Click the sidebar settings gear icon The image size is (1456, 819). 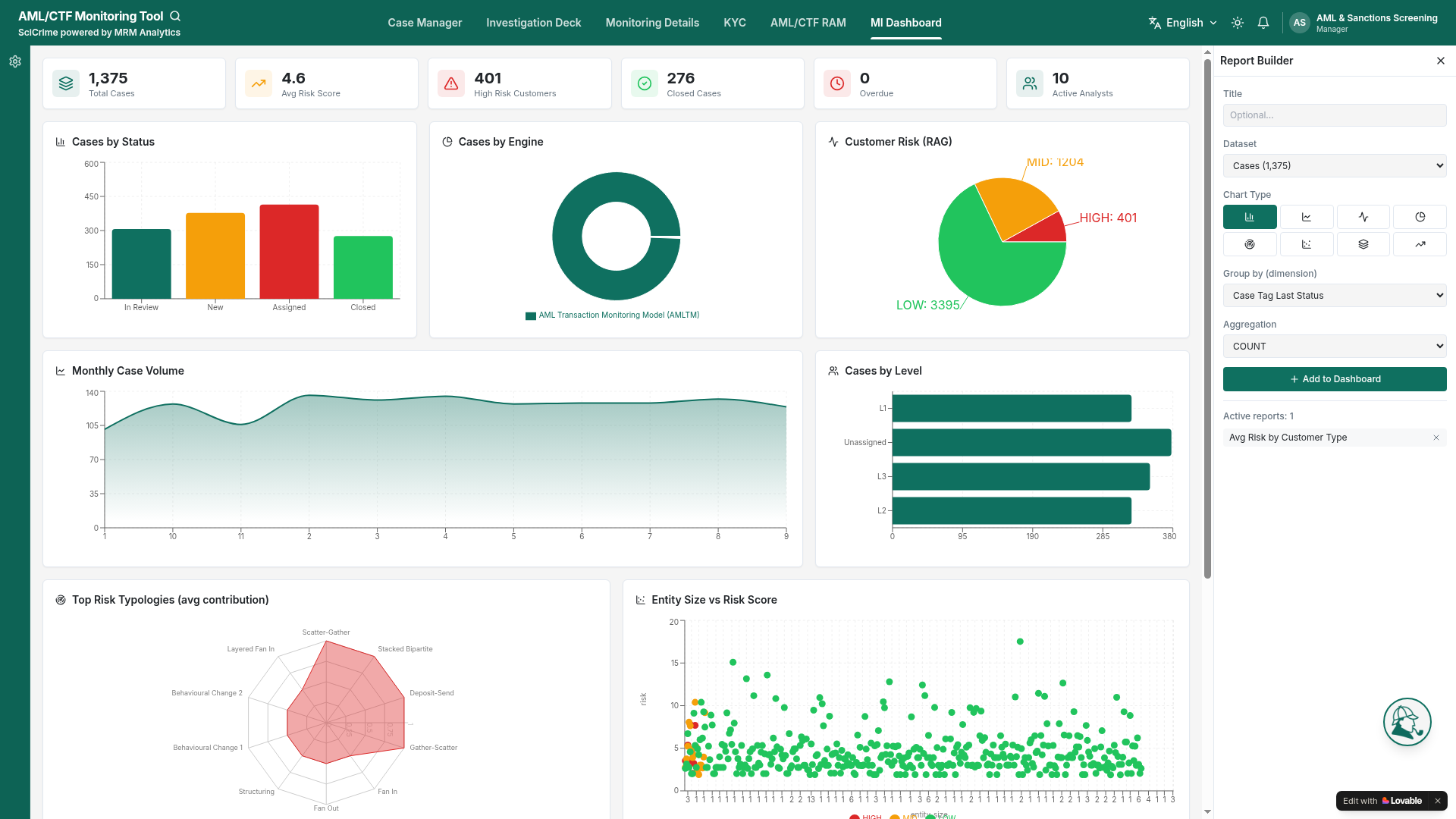[x=15, y=61]
